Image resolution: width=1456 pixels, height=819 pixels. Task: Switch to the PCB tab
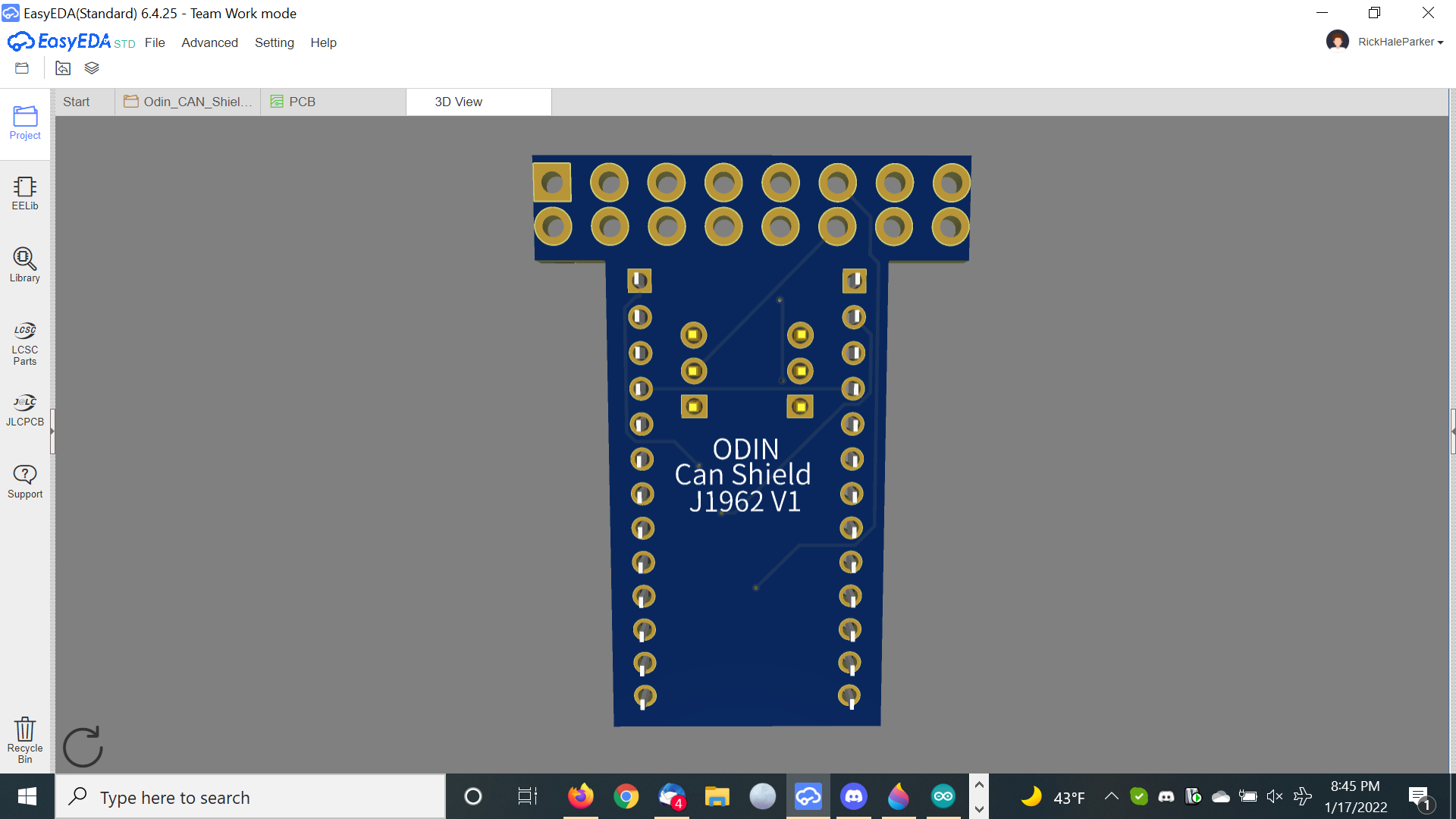point(302,102)
